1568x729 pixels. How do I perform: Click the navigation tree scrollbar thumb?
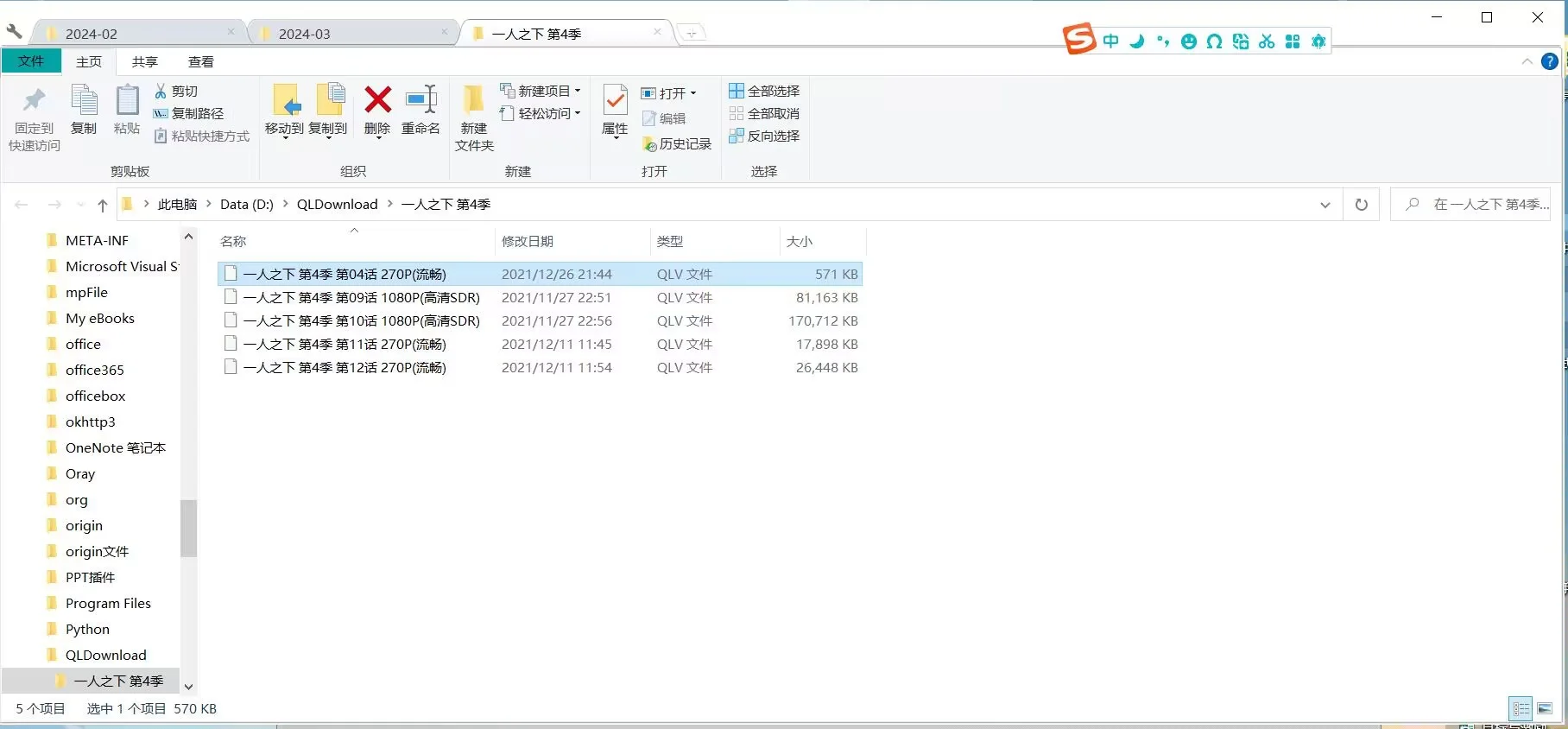pyautogui.click(x=188, y=528)
